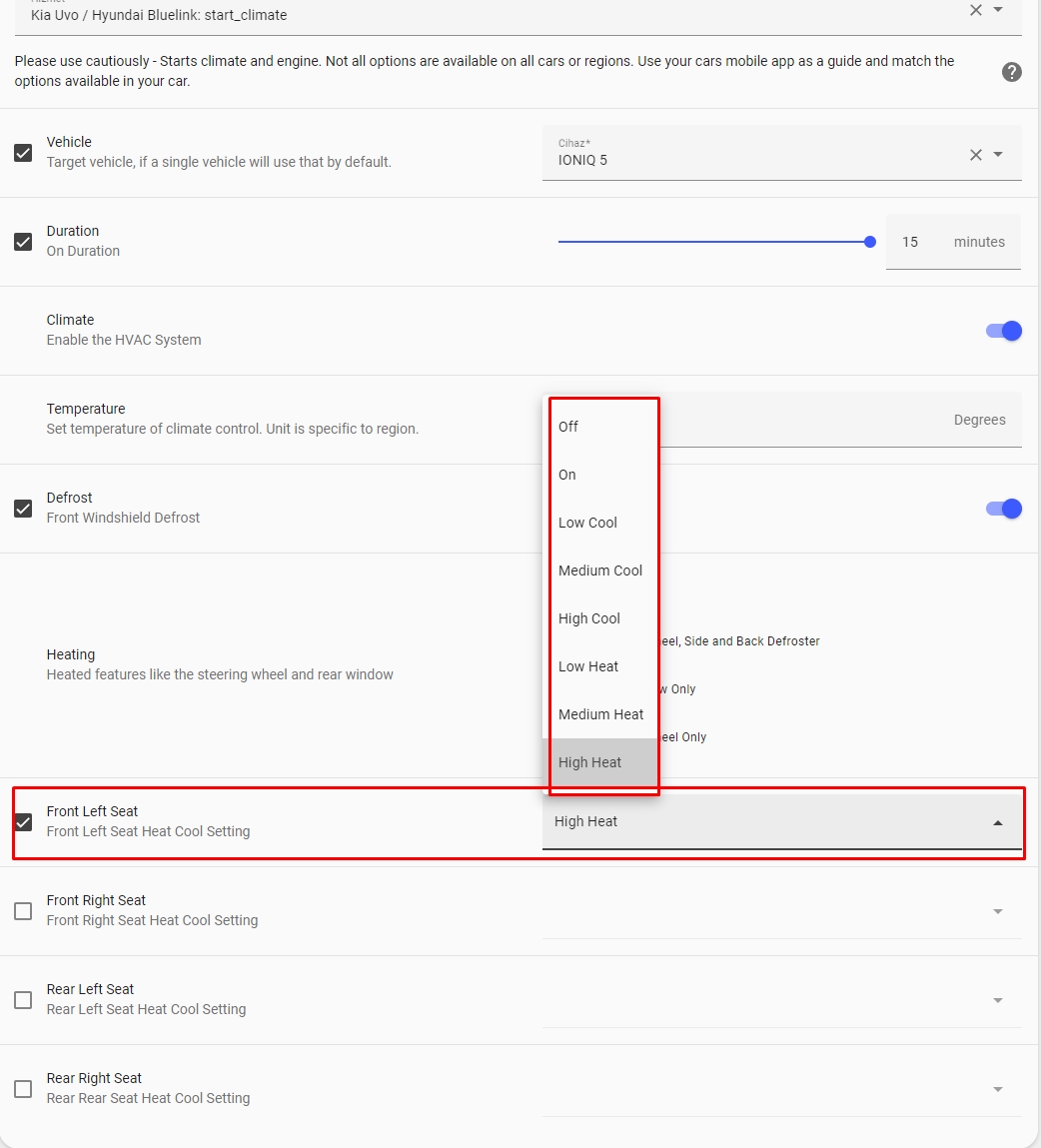Choose the Off option in the list
1041x1148 pixels.
(x=567, y=427)
